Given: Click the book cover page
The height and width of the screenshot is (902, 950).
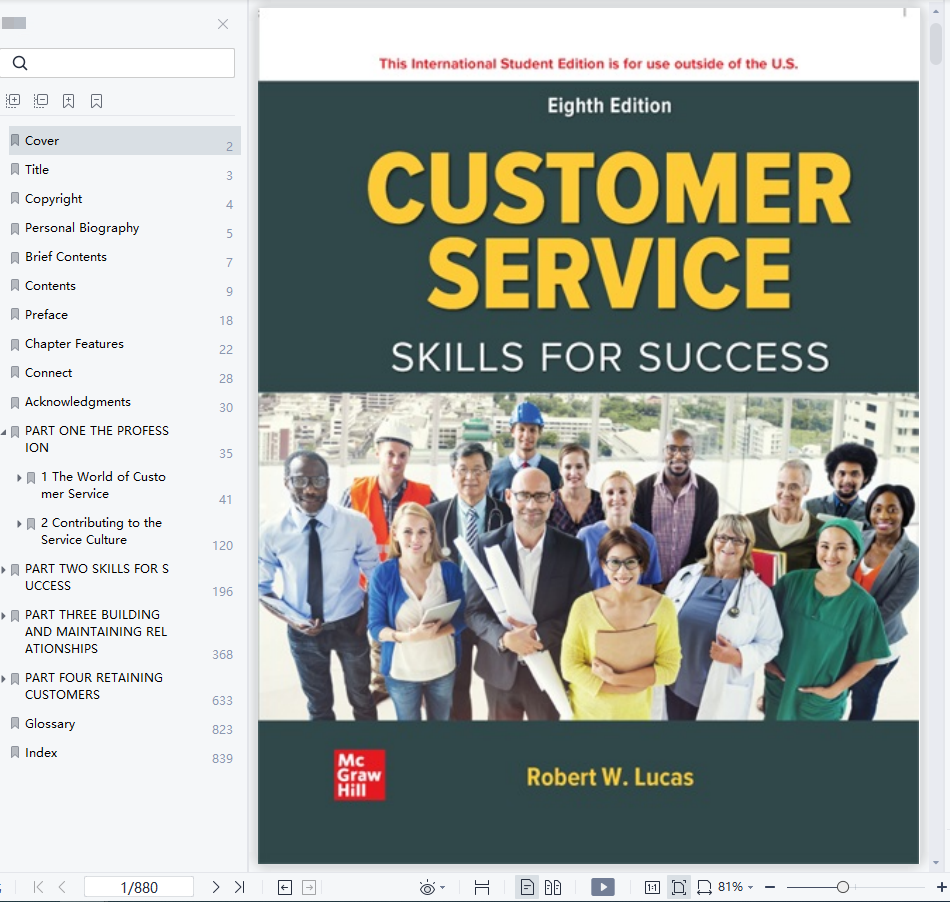Looking at the screenshot, I should tap(588, 436).
